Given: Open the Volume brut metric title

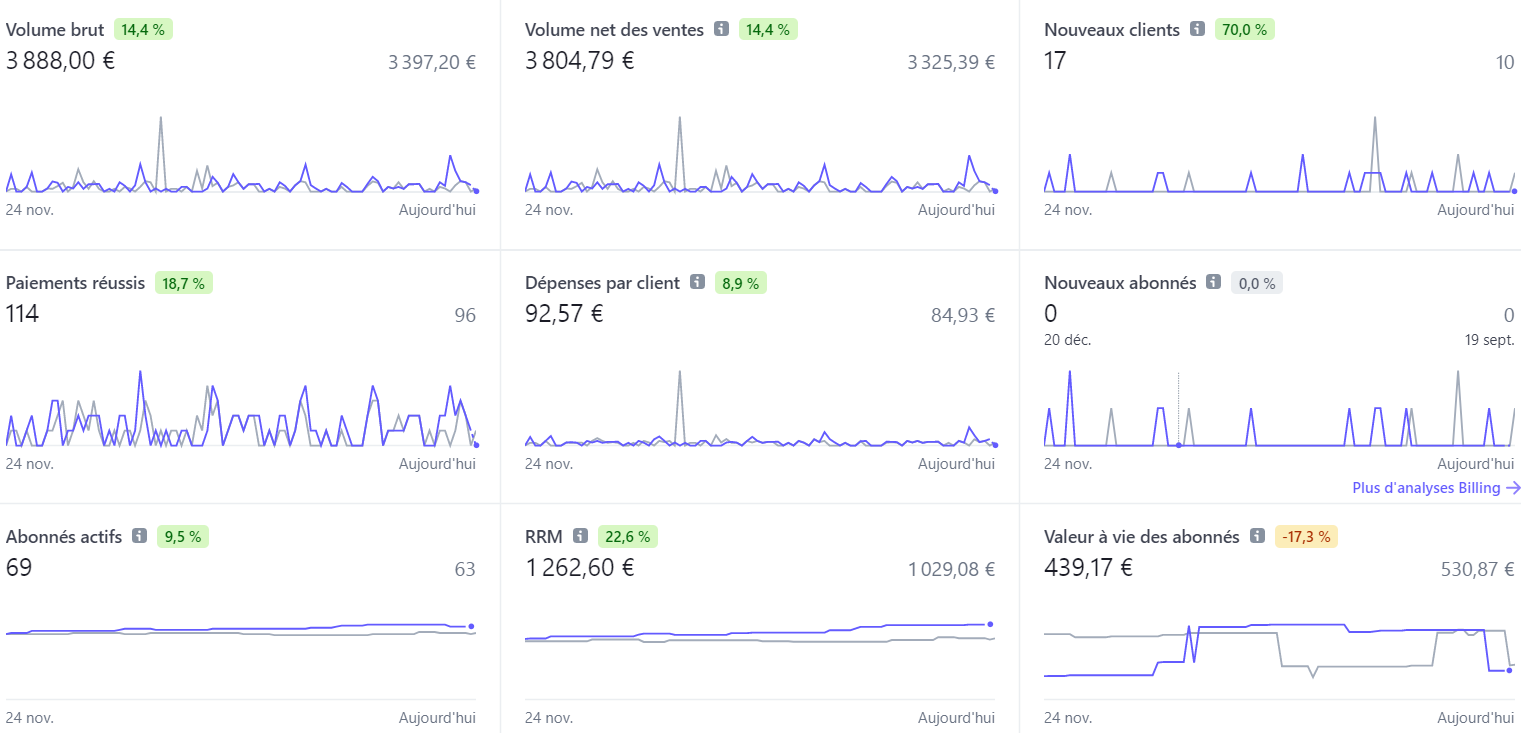Looking at the screenshot, I should click(x=55, y=30).
